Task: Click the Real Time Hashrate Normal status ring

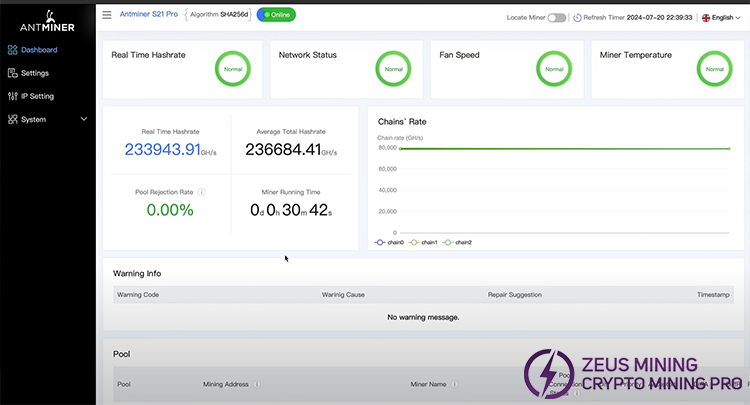Action: pos(232,68)
